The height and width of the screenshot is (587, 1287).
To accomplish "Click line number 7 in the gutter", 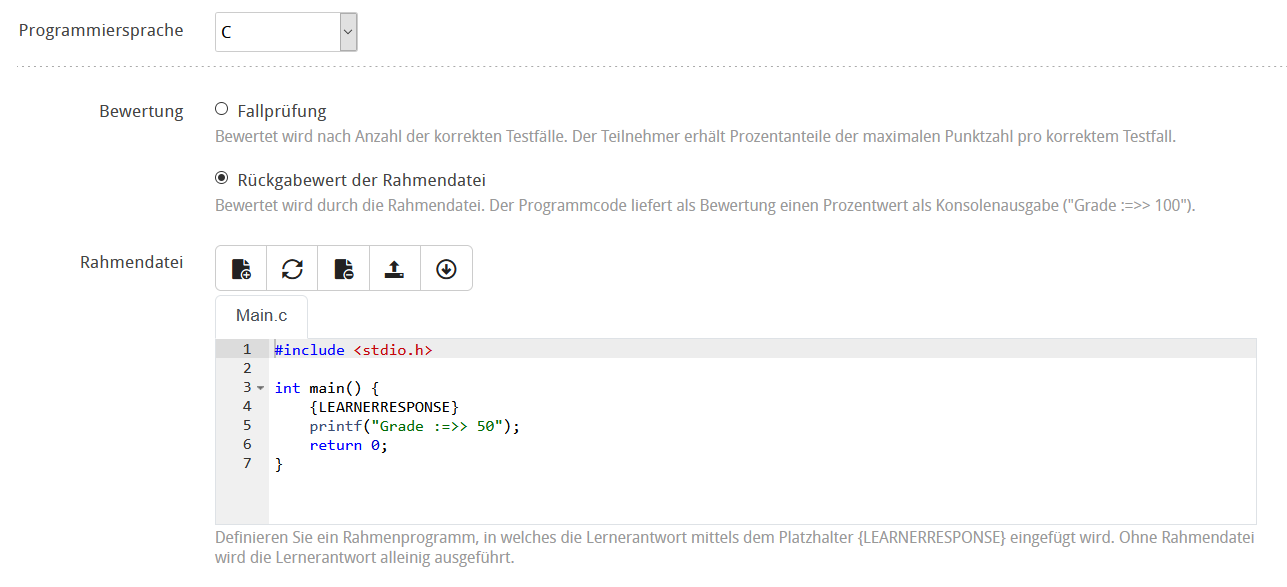I will pyautogui.click(x=246, y=464).
